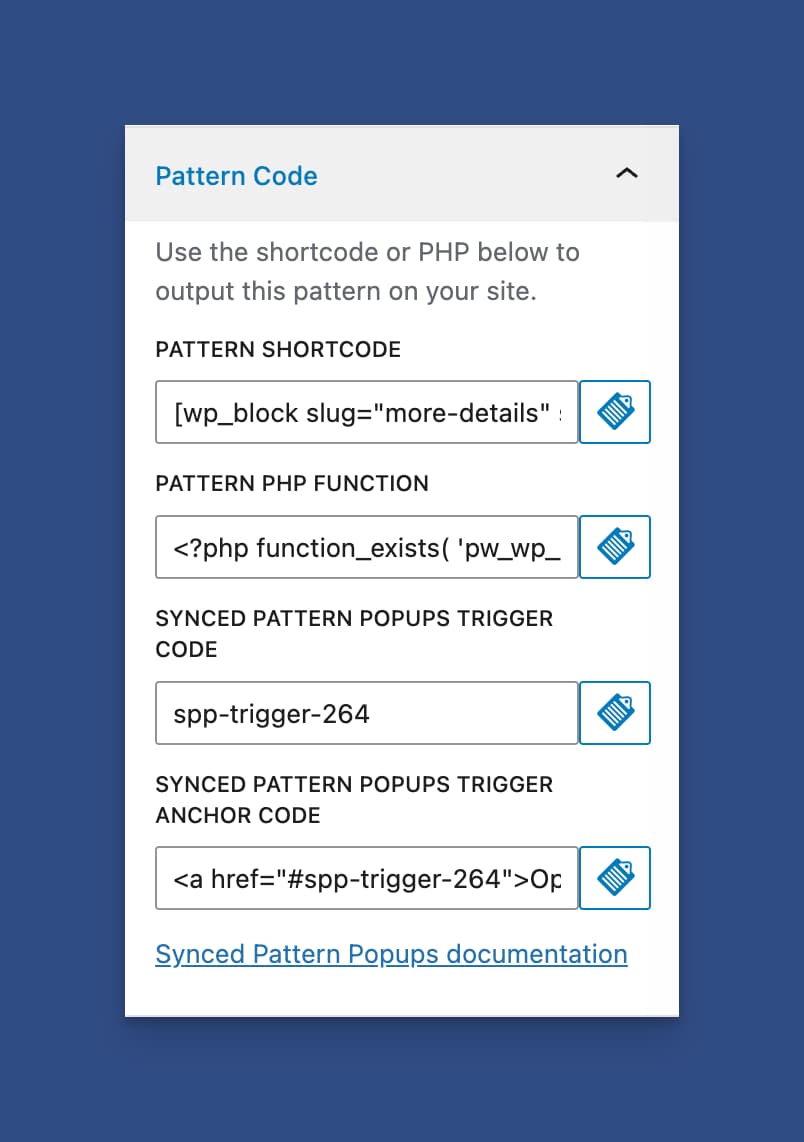Click the PATTERN PHP FUNCTION label
The image size is (804, 1142).
tap(292, 483)
